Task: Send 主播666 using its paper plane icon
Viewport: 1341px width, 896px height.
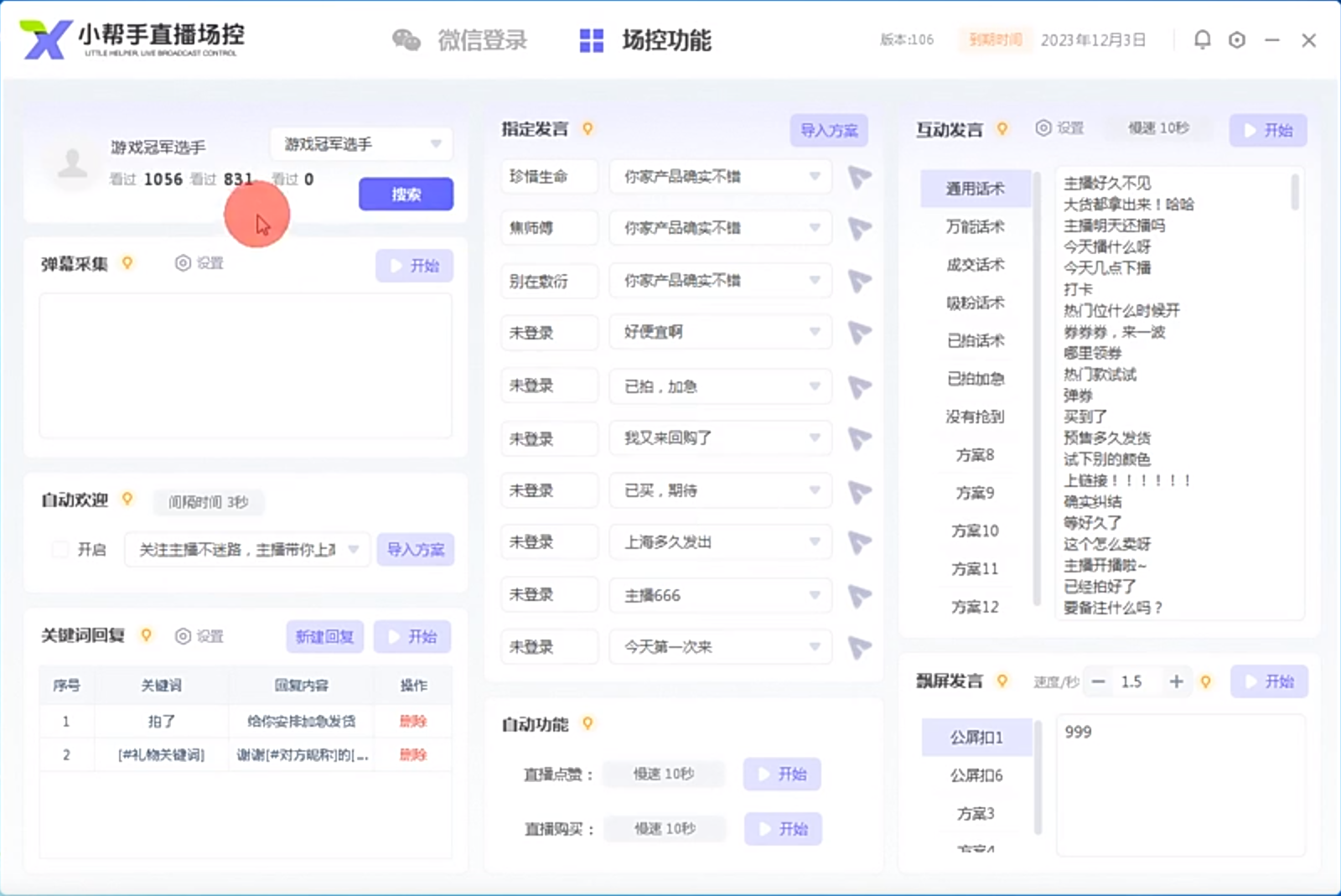Action: [x=857, y=595]
